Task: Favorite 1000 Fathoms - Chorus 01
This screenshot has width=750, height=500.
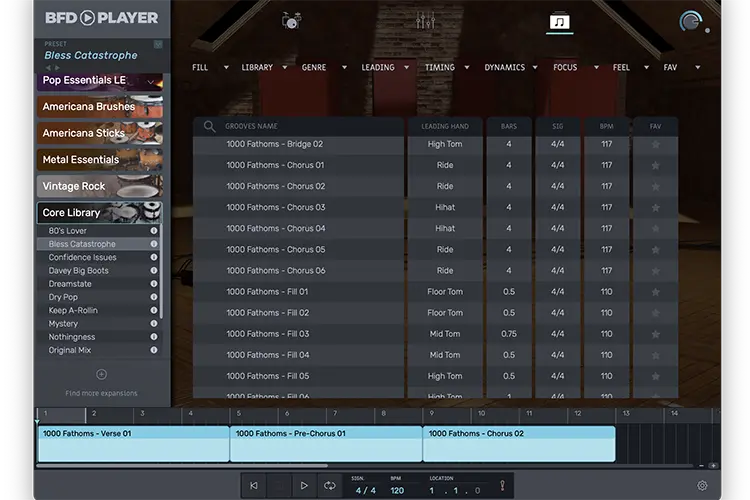Action: [655, 166]
